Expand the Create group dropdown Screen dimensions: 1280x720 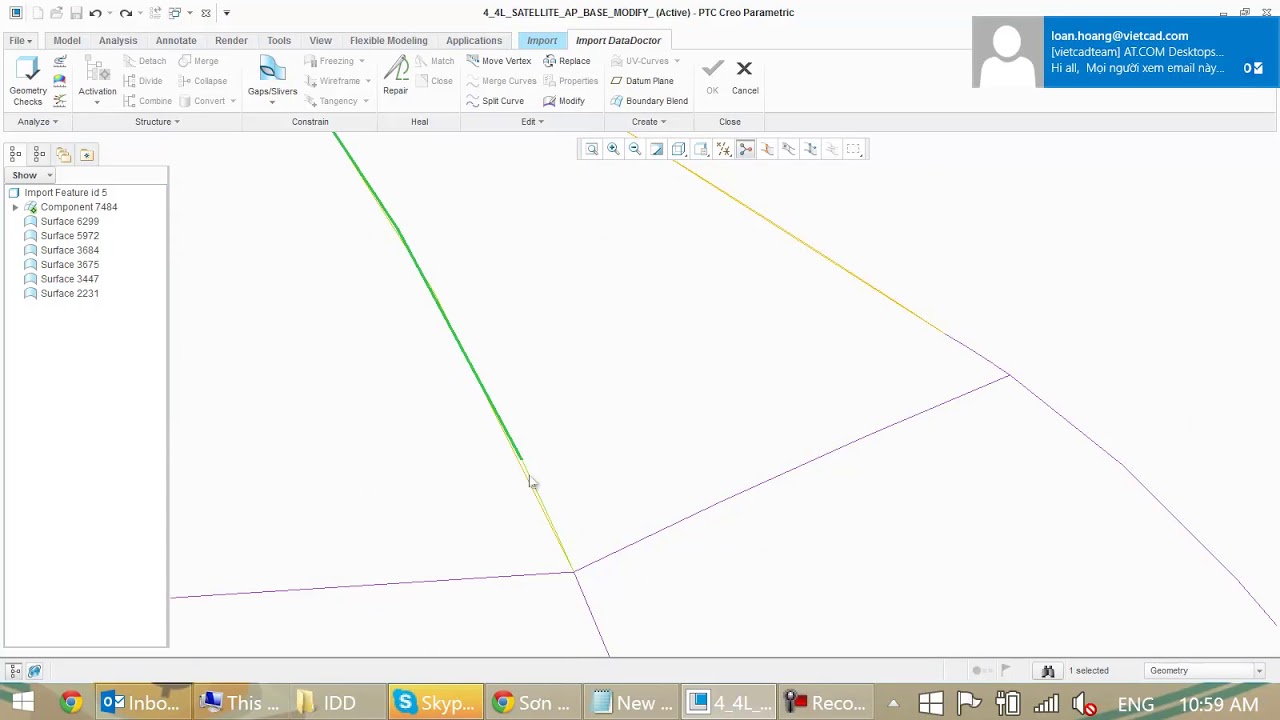(x=648, y=122)
